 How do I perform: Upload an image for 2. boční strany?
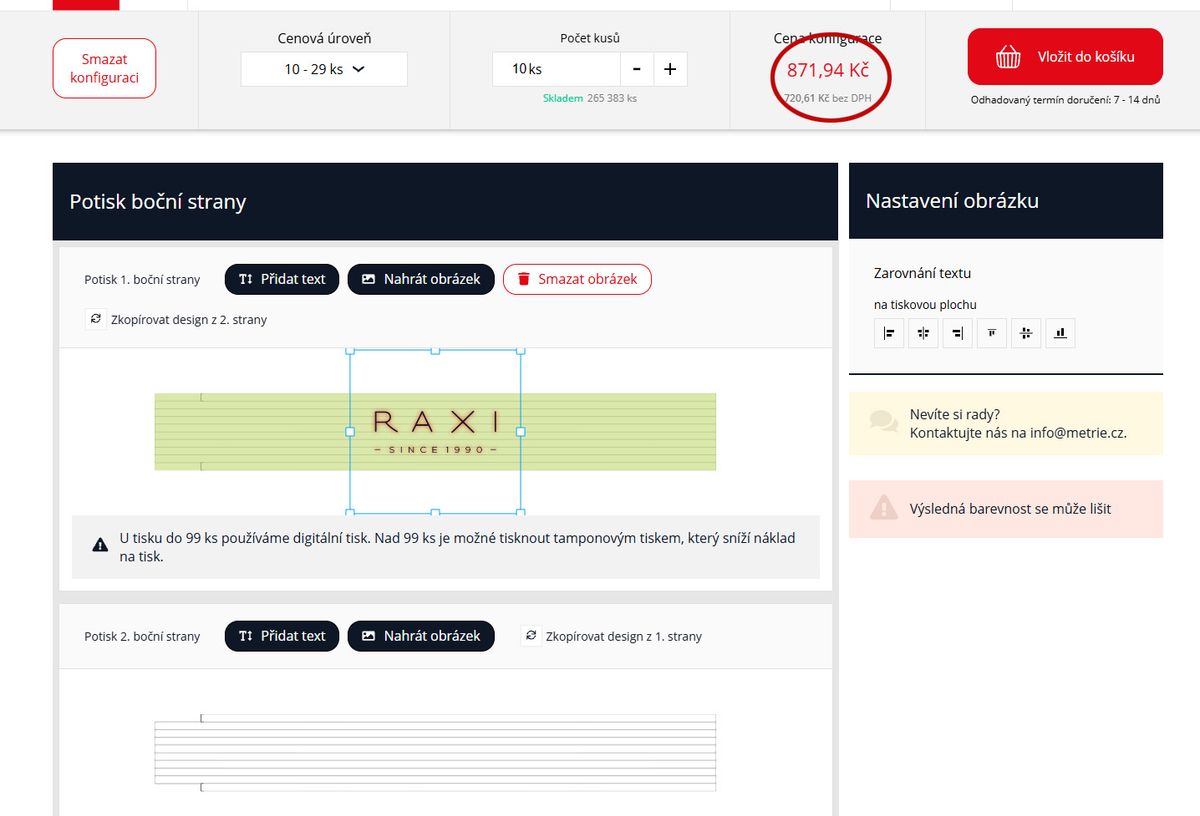(x=421, y=636)
